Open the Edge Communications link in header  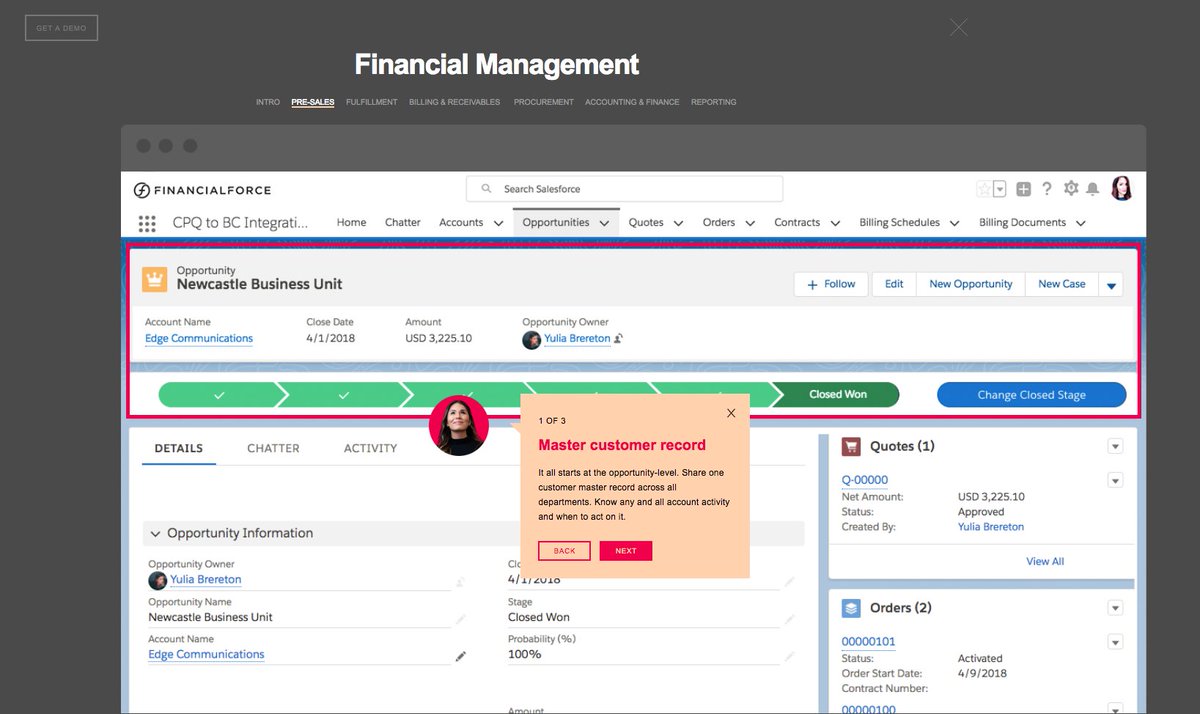(199, 339)
